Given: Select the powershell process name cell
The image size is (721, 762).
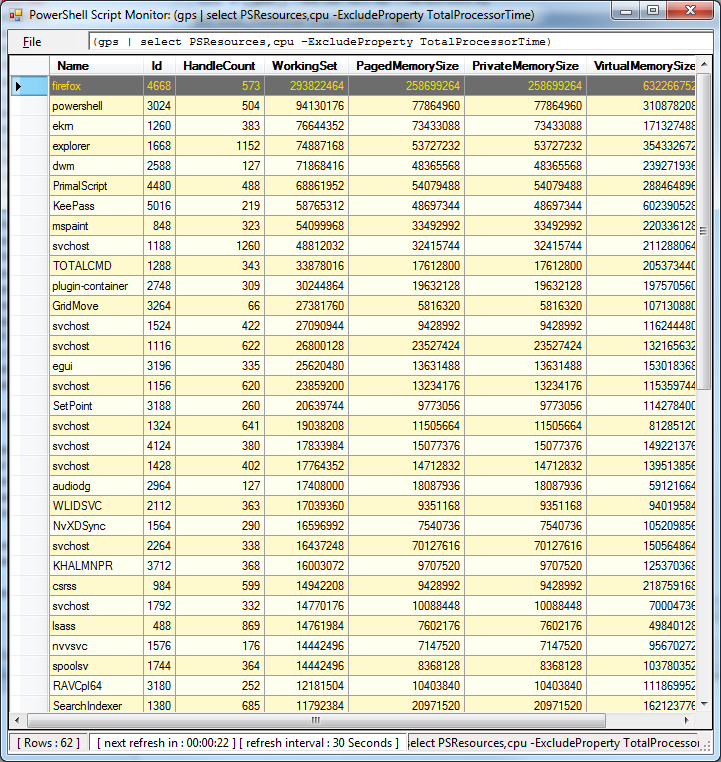Looking at the screenshot, I should [x=96, y=106].
